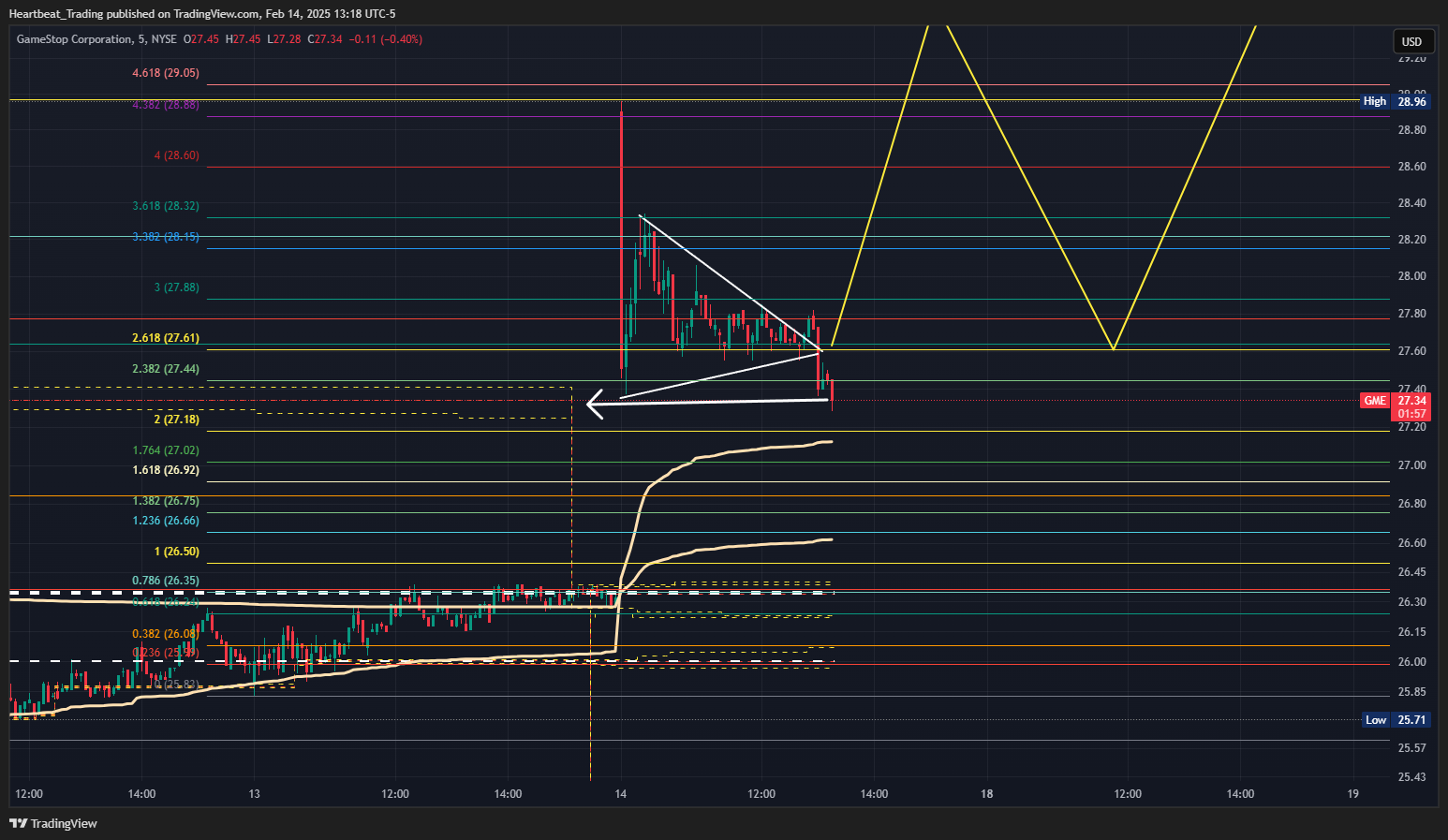Select the 4 (28.60) Fibonacci label
1448x840 pixels.
[x=177, y=155]
